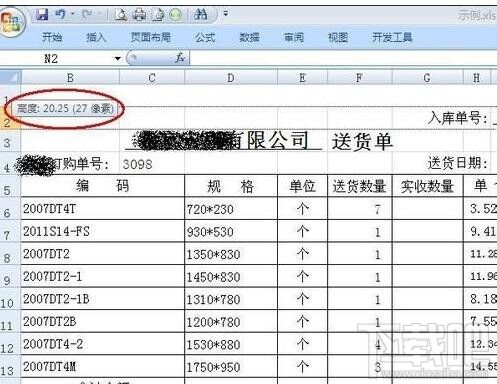Select cell with code 2011S14-FS
The height and width of the screenshot is (384, 497).
coord(103,231)
